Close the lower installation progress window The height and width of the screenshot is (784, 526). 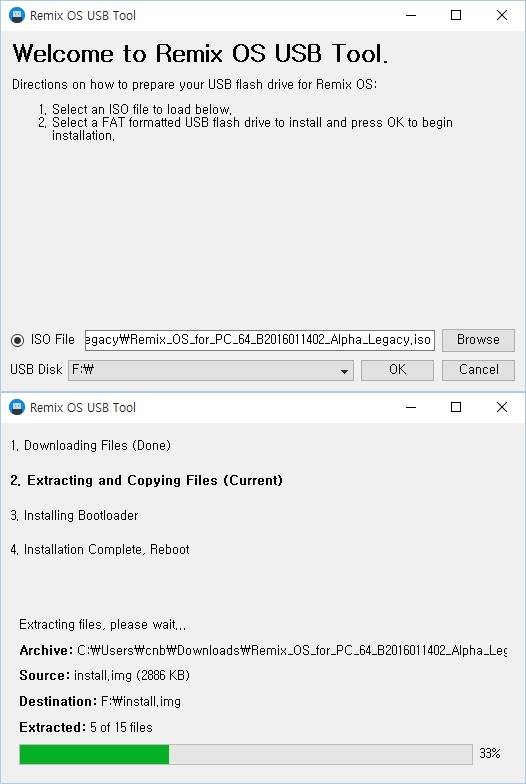[x=502, y=408]
